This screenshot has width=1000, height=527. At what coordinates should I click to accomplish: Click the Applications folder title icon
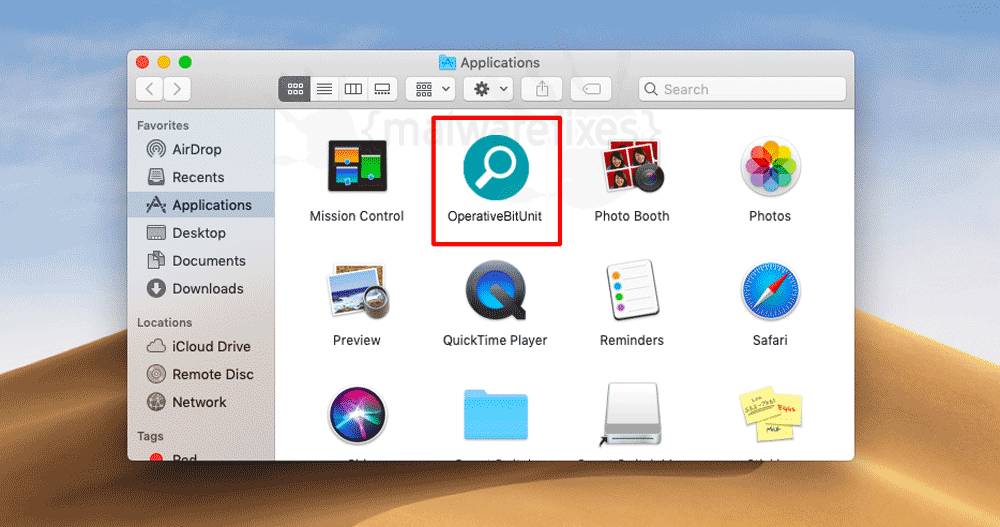tap(447, 63)
